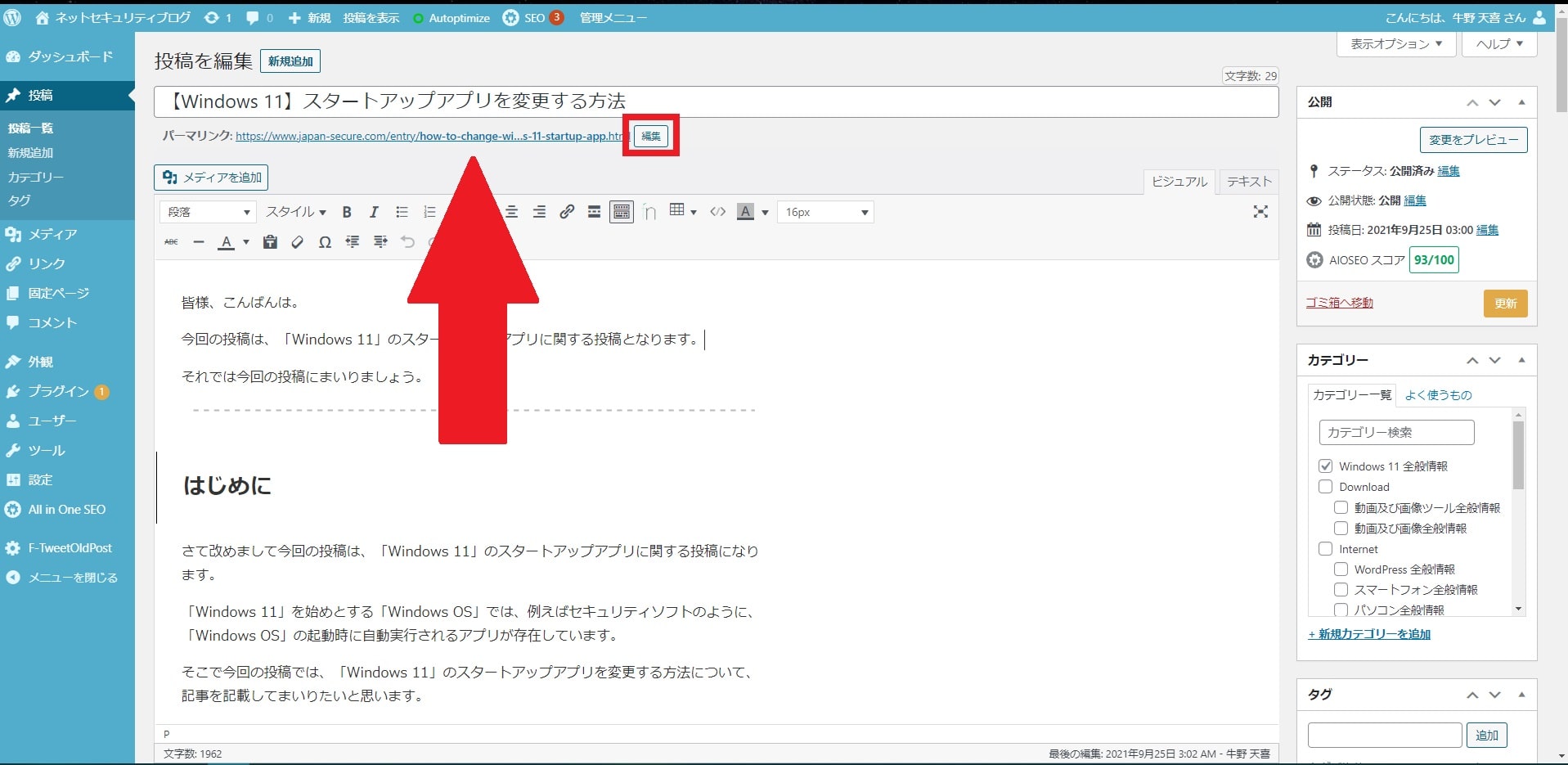This screenshot has height=765, width=1568.
Task: Click the 新規追加 button beside 投稿を編集
Action: pyautogui.click(x=290, y=61)
